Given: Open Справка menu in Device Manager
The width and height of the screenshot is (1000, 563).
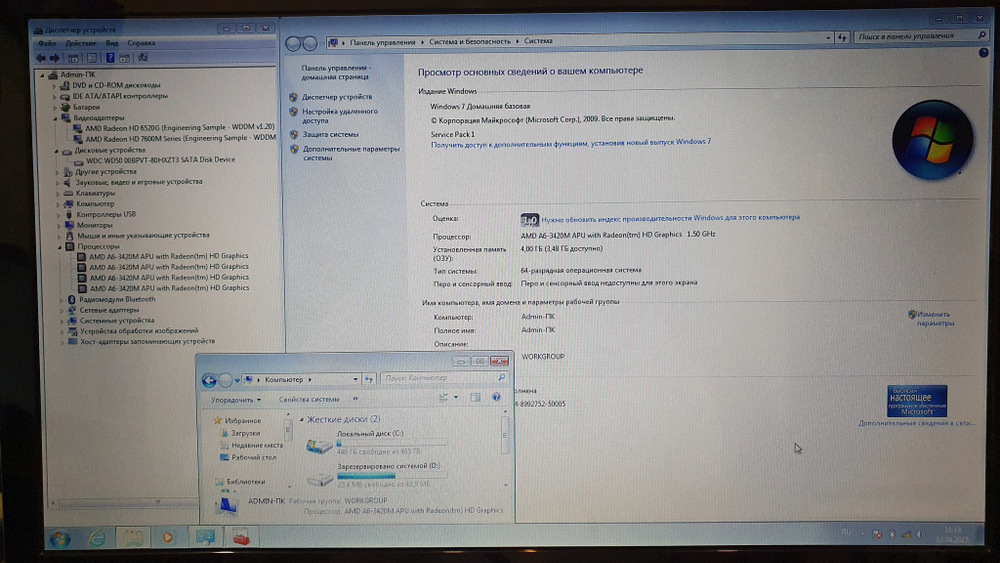Looking at the screenshot, I should click(x=141, y=43).
